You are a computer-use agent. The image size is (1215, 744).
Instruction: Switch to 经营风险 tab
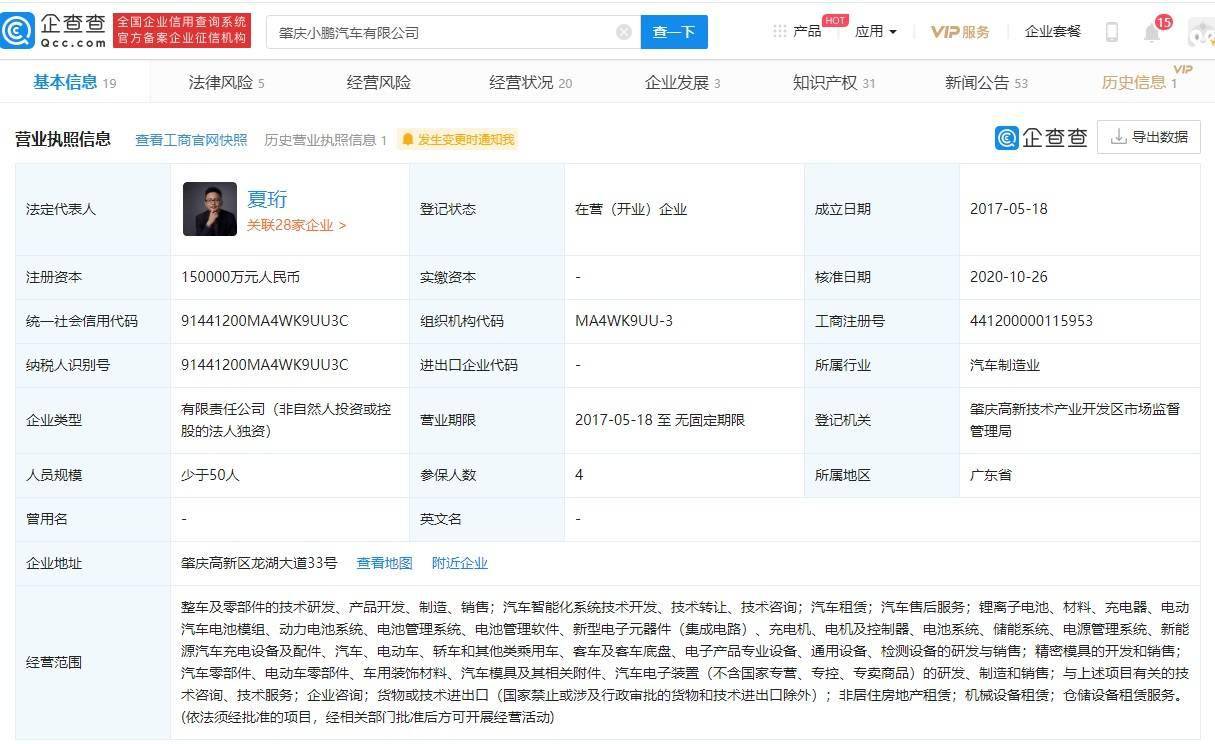click(x=379, y=82)
